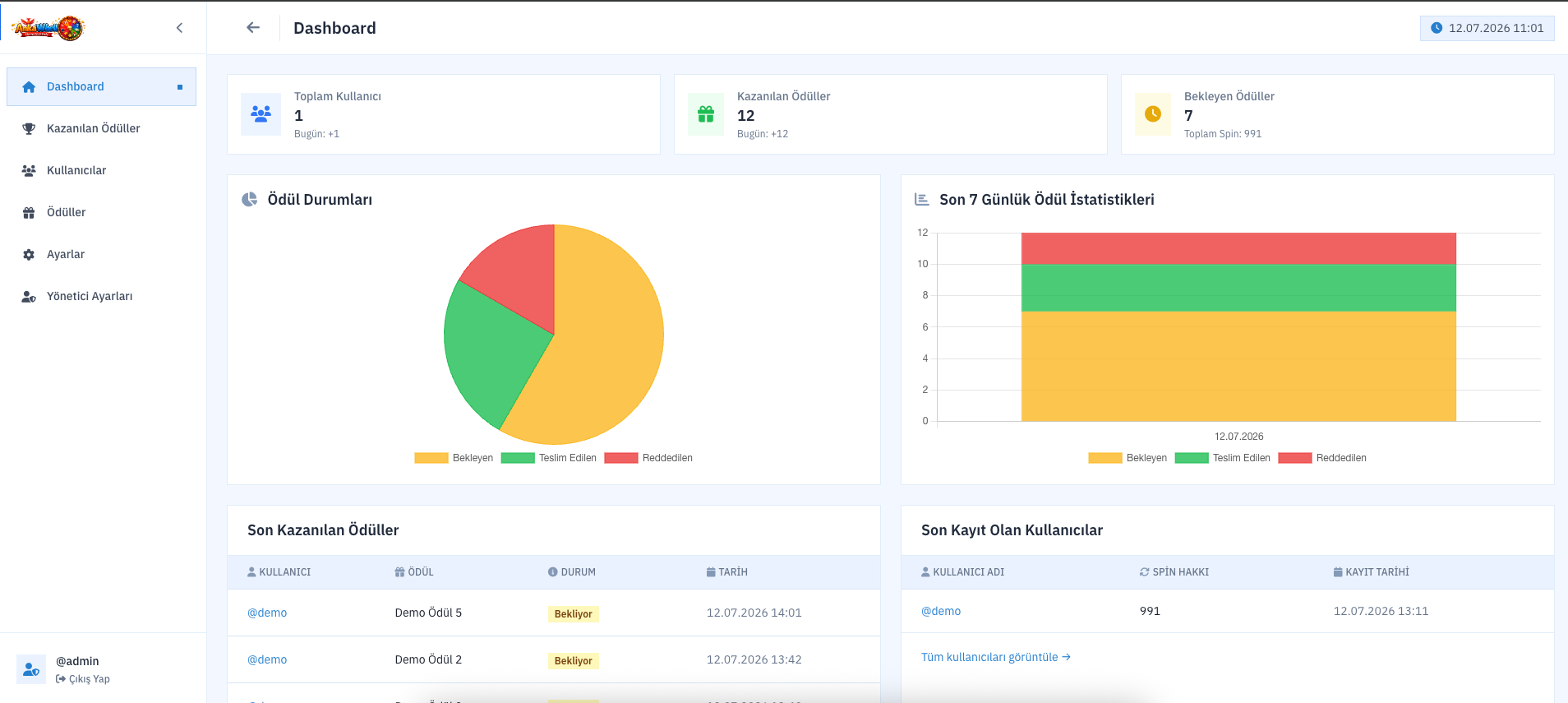
Task: Click the date and time badge in the header
Action: [x=1487, y=28]
